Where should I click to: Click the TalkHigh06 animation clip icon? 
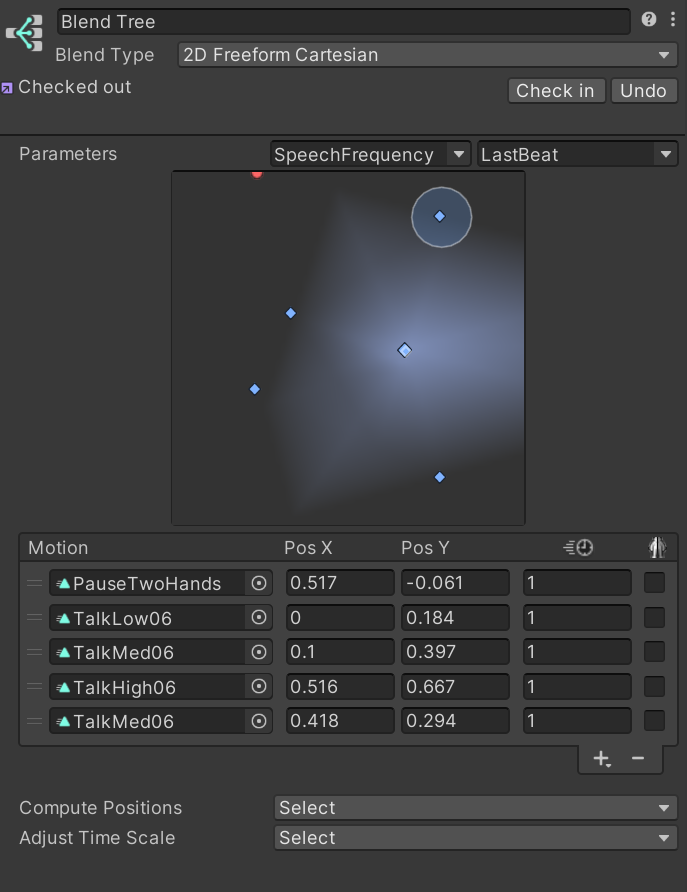tap(63, 687)
